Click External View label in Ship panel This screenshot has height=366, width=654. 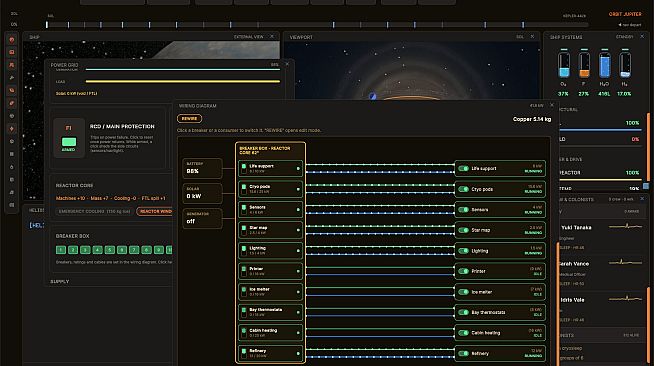pyautogui.click(x=249, y=37)
